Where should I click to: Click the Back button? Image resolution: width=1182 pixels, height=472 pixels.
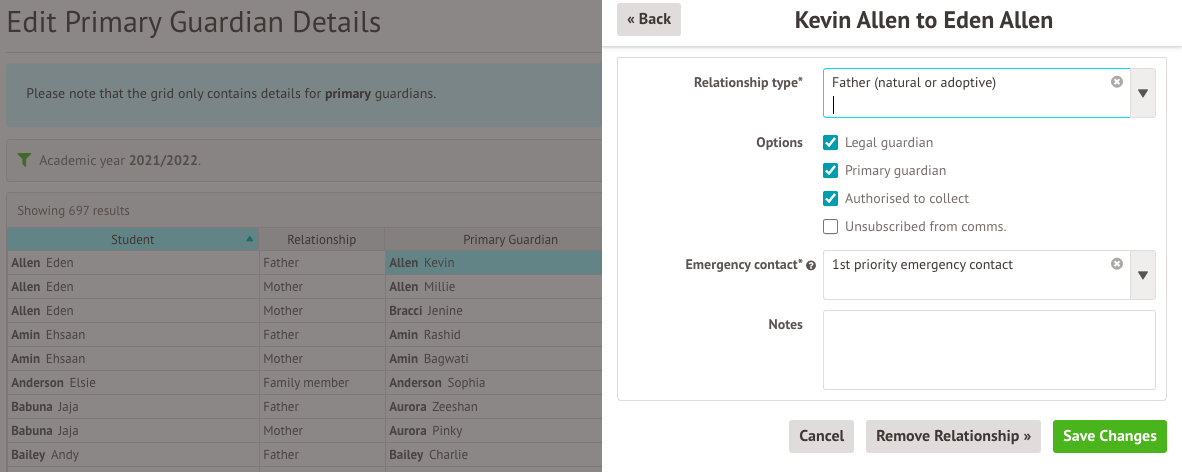[x=648, y=20]
